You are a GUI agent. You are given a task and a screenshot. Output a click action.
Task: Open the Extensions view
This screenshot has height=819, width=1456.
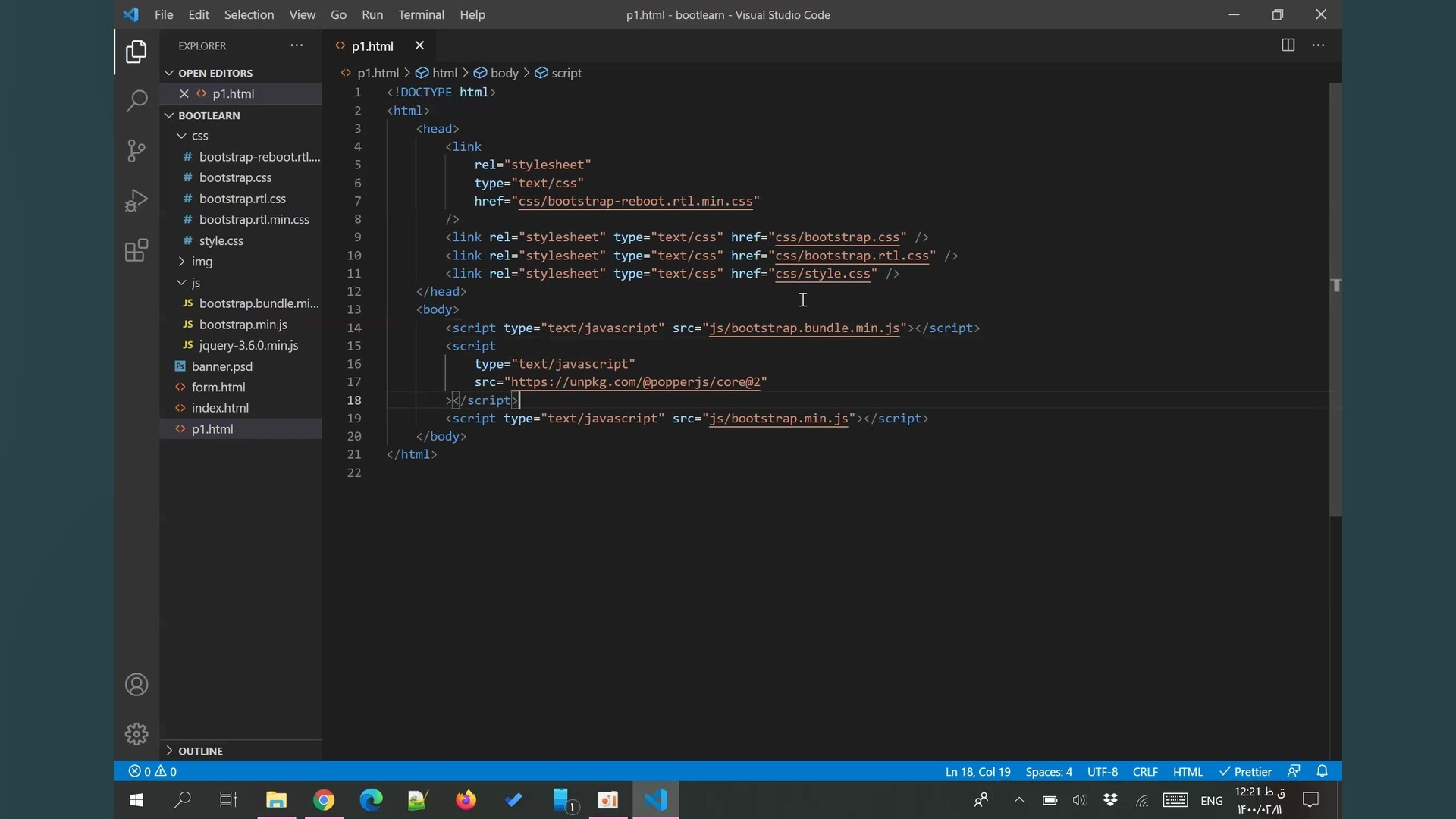136,251
